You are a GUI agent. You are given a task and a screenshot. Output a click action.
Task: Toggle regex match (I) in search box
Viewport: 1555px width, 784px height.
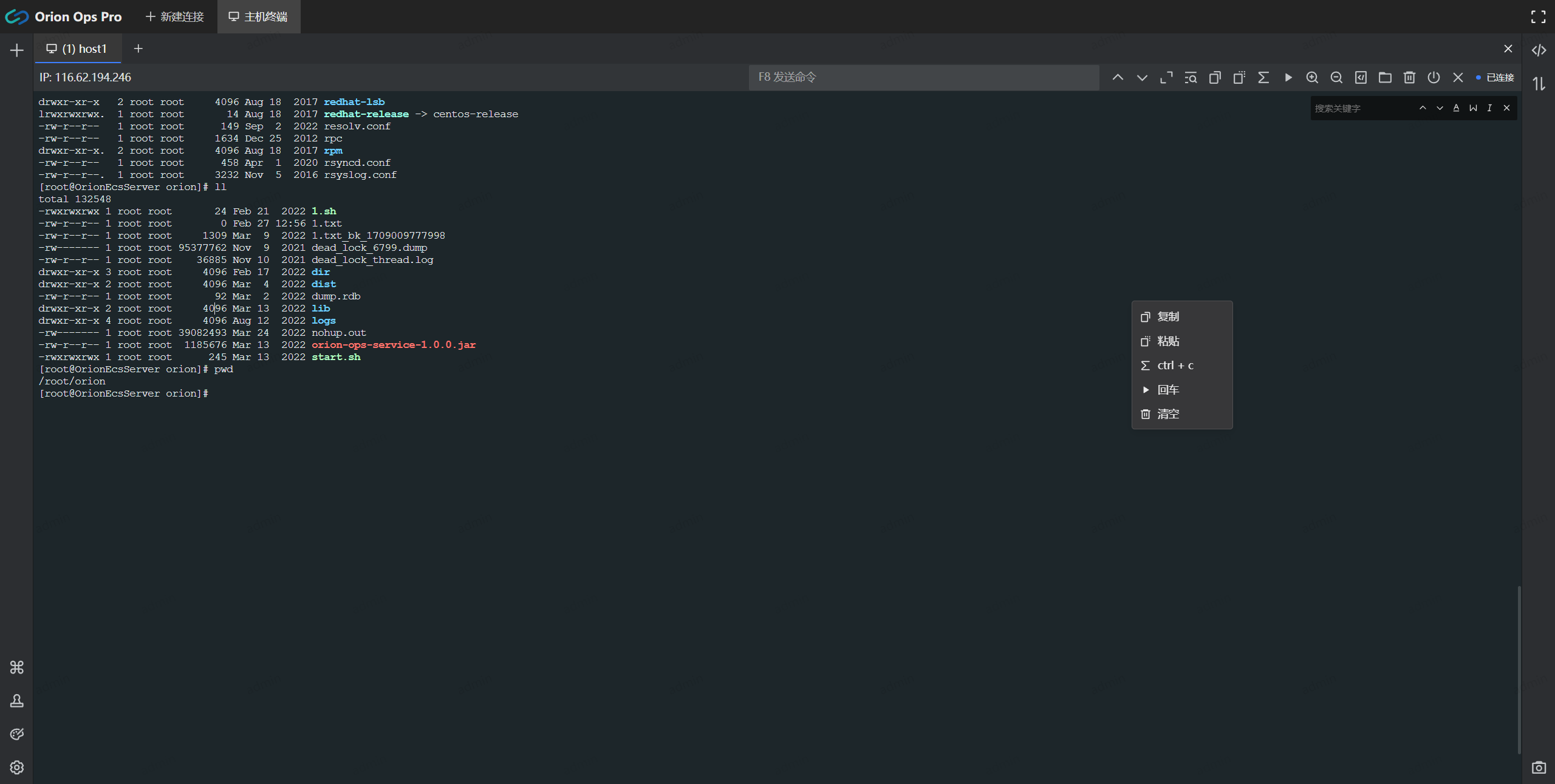point(1489,108)
